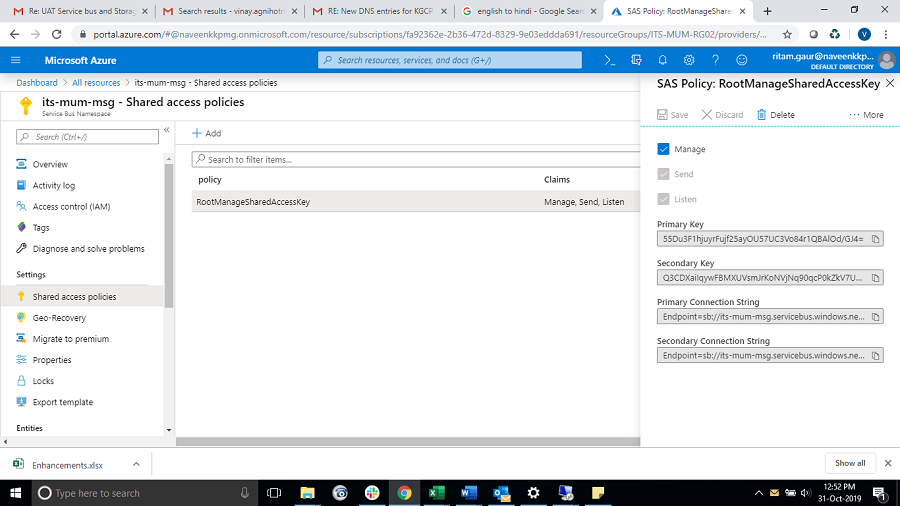Open the Chrome three-dot menu

[886, 34]
